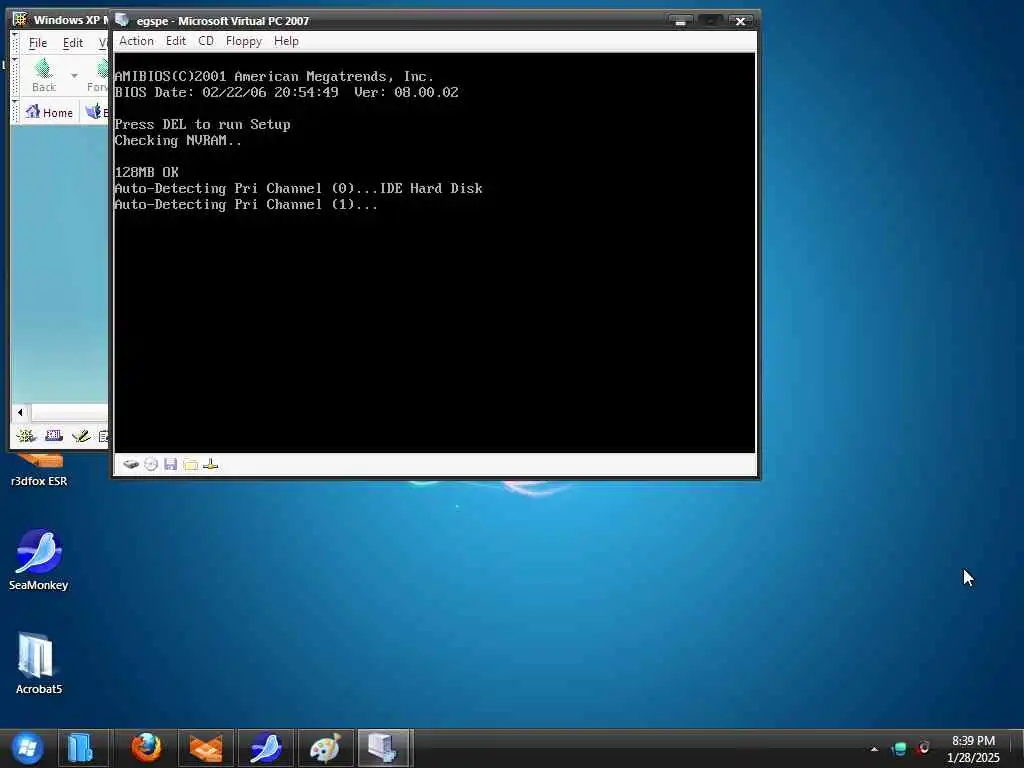Click the floppy disk status icon

coord(170,464)
